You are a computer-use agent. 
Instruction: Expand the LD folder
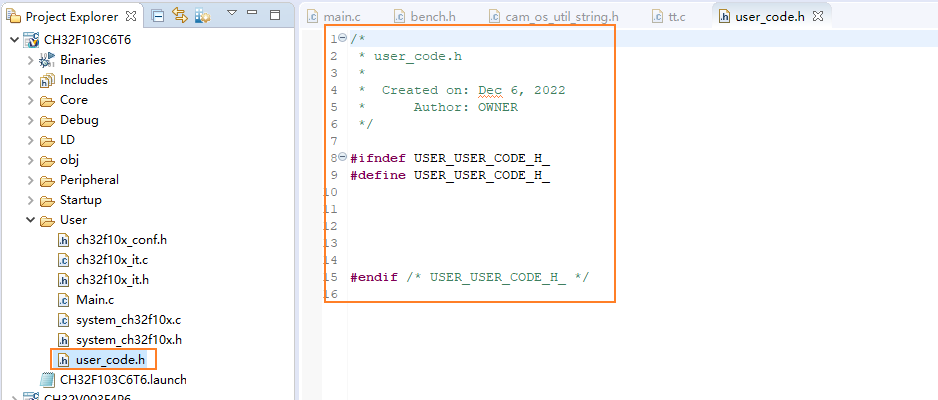31,141
